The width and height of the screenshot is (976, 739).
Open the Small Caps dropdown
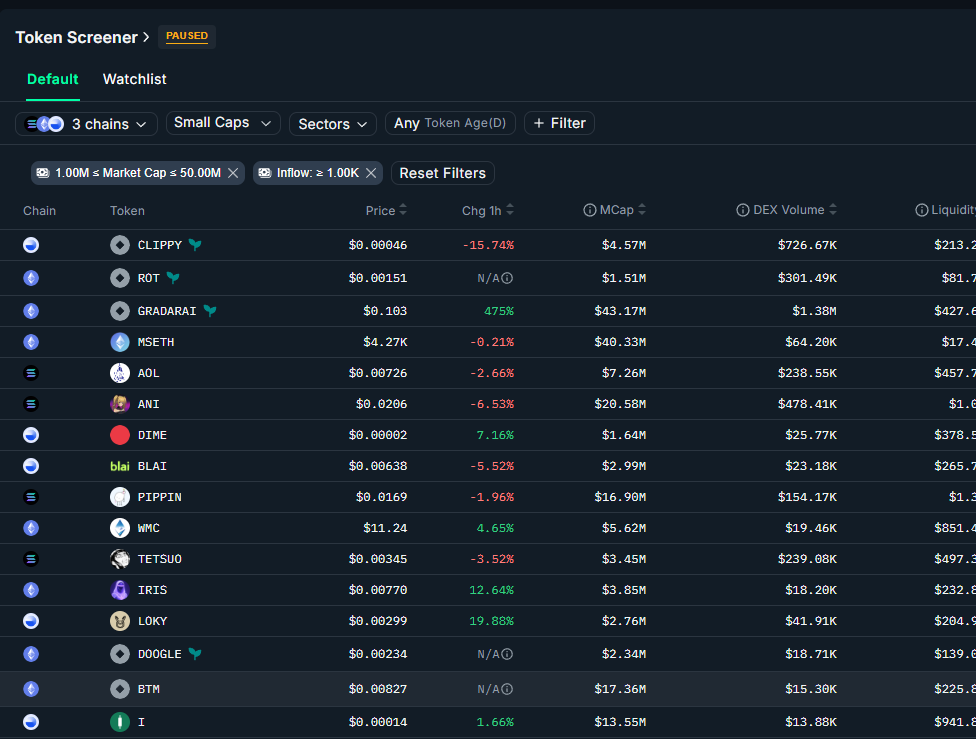(223, 123)
